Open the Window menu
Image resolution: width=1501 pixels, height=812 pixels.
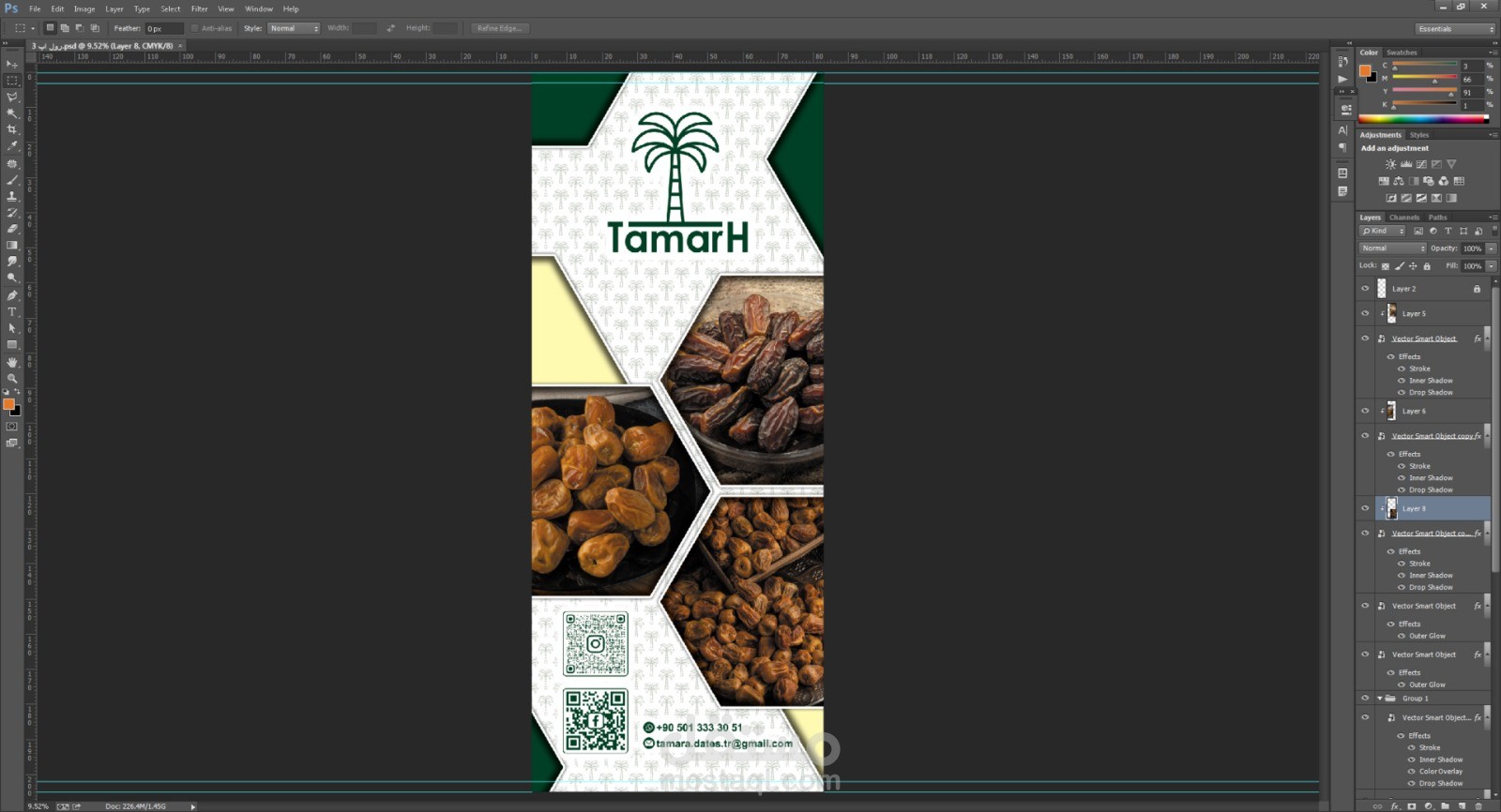259,8
